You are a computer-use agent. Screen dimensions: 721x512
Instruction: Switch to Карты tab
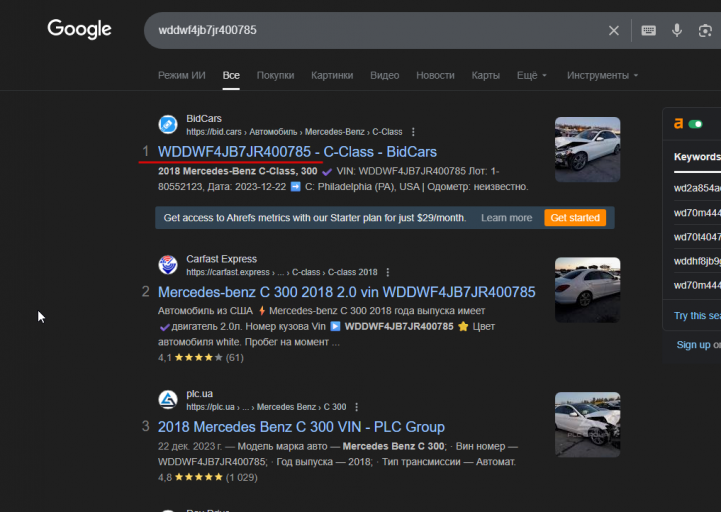point(485,75)
